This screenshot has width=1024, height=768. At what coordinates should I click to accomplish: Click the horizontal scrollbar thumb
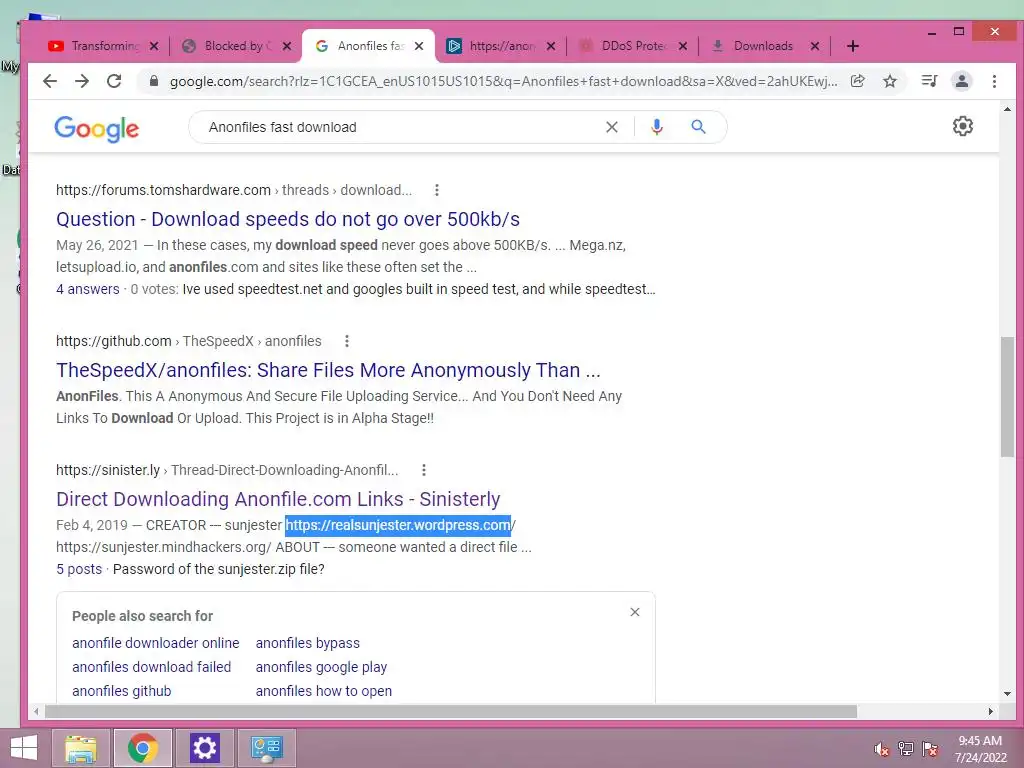coord(451,711)
